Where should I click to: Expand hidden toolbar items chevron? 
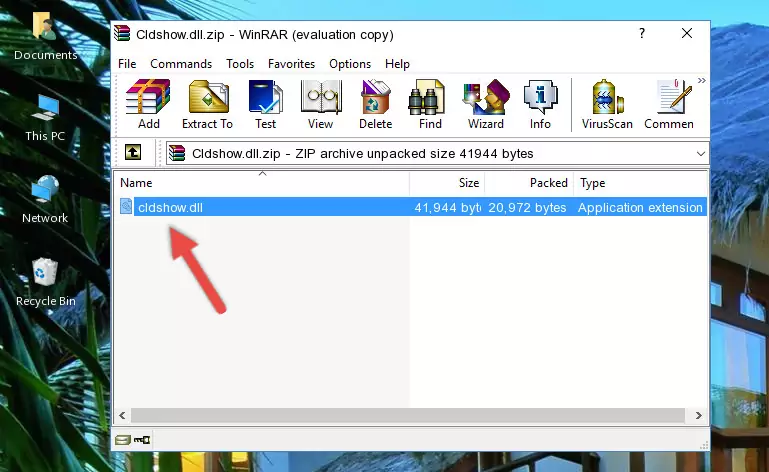point(702,80)
